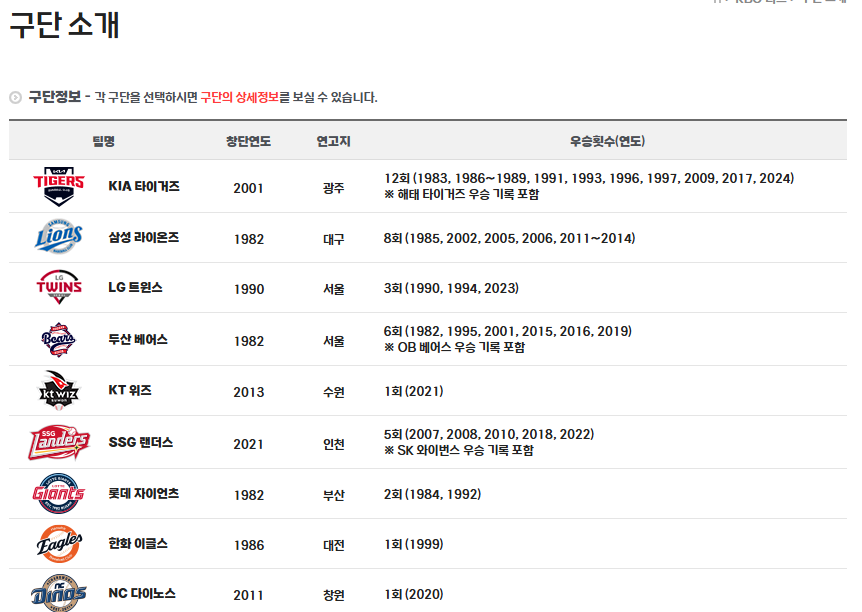Click the 창원 hometown cell
The height and width of the screenshot is (612, 862).
tap(334, 596)
